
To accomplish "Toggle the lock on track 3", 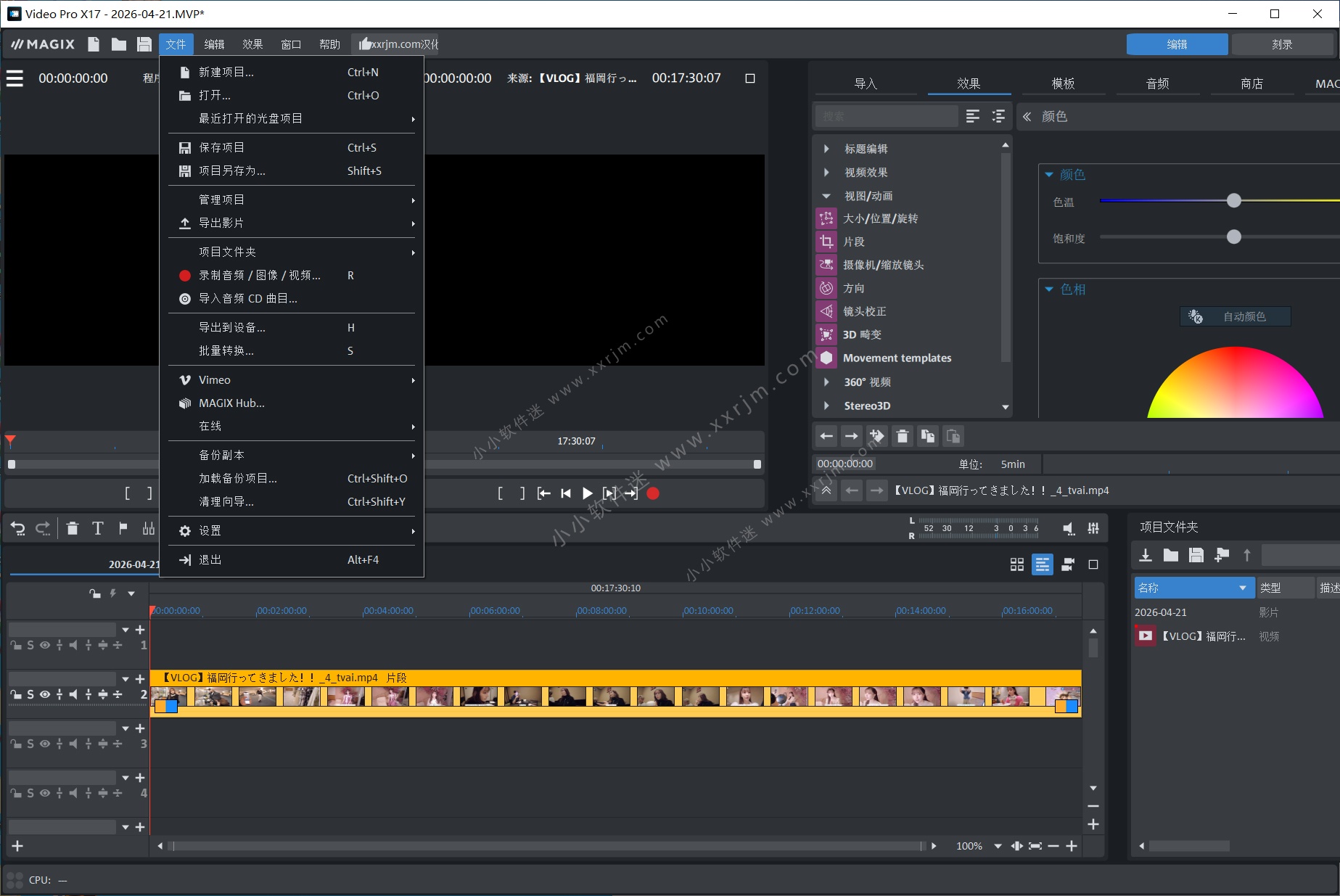I will pos(16,744).
